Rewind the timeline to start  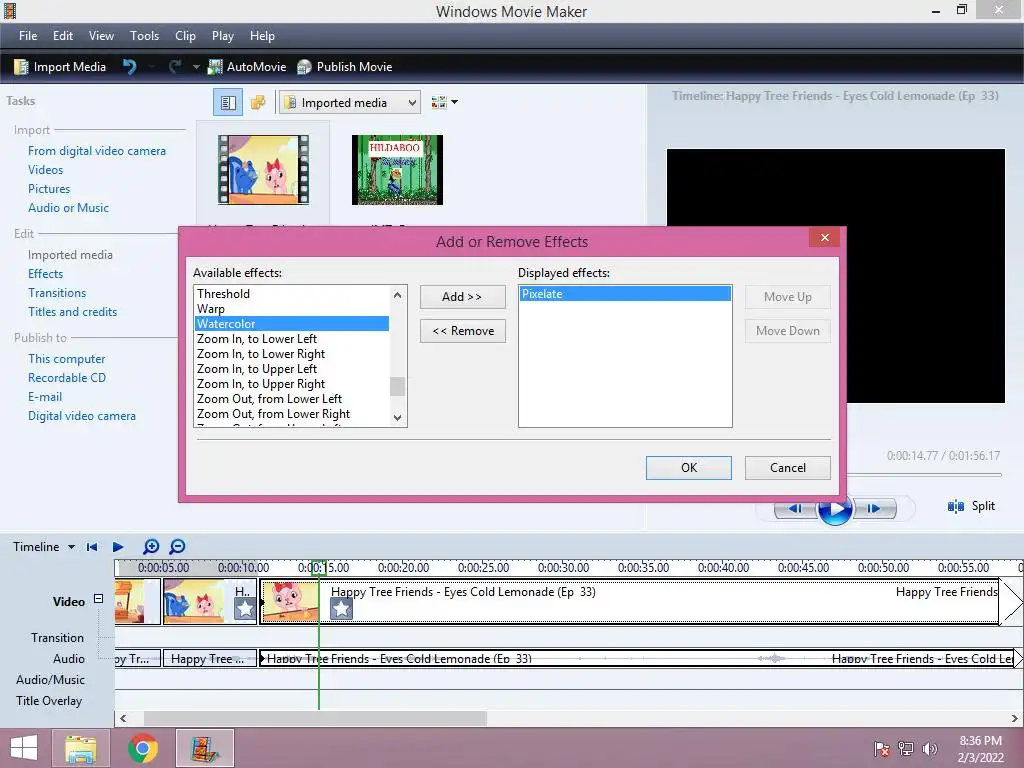coord(92,547)
